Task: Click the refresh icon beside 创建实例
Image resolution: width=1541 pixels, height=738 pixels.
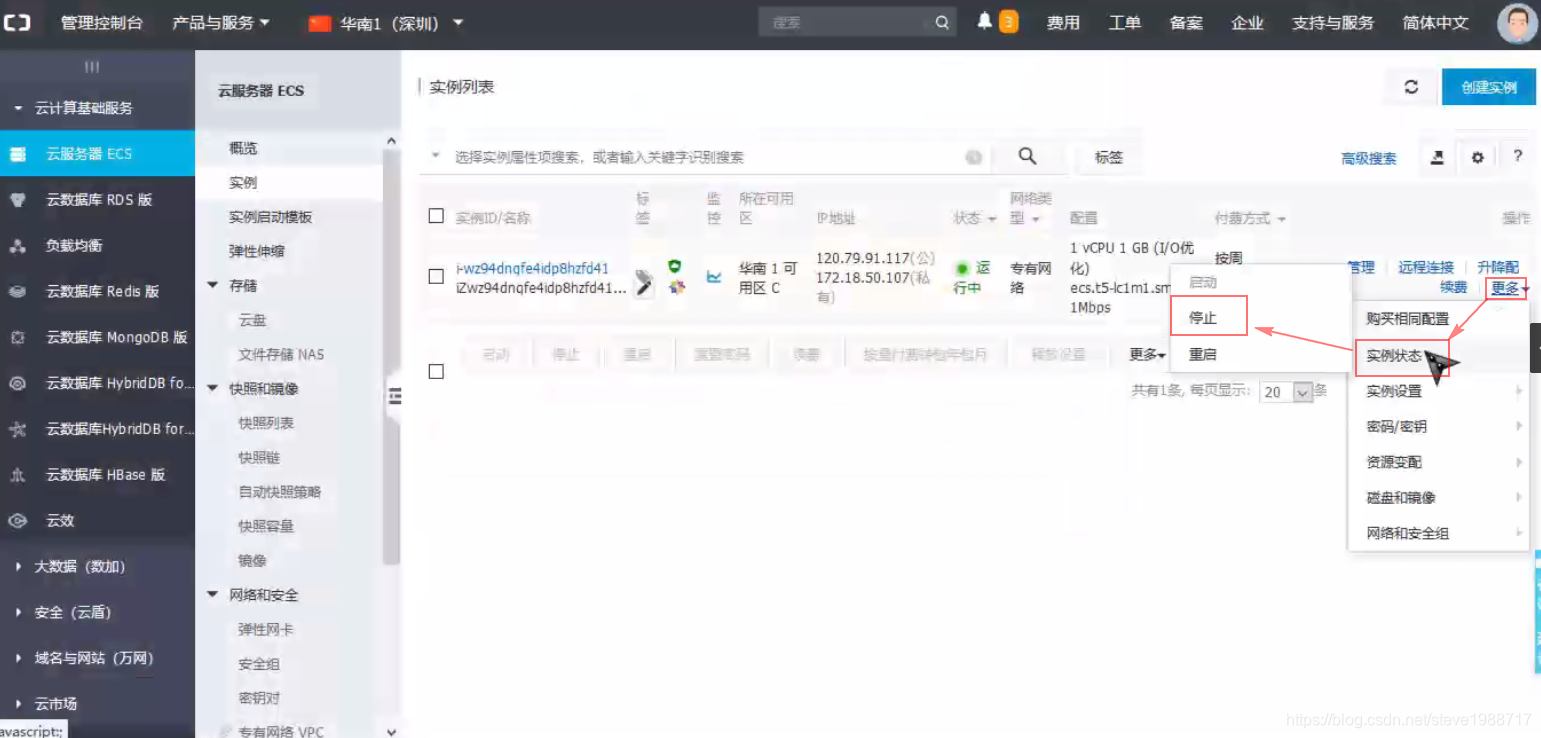Action: click(1411, 87)
